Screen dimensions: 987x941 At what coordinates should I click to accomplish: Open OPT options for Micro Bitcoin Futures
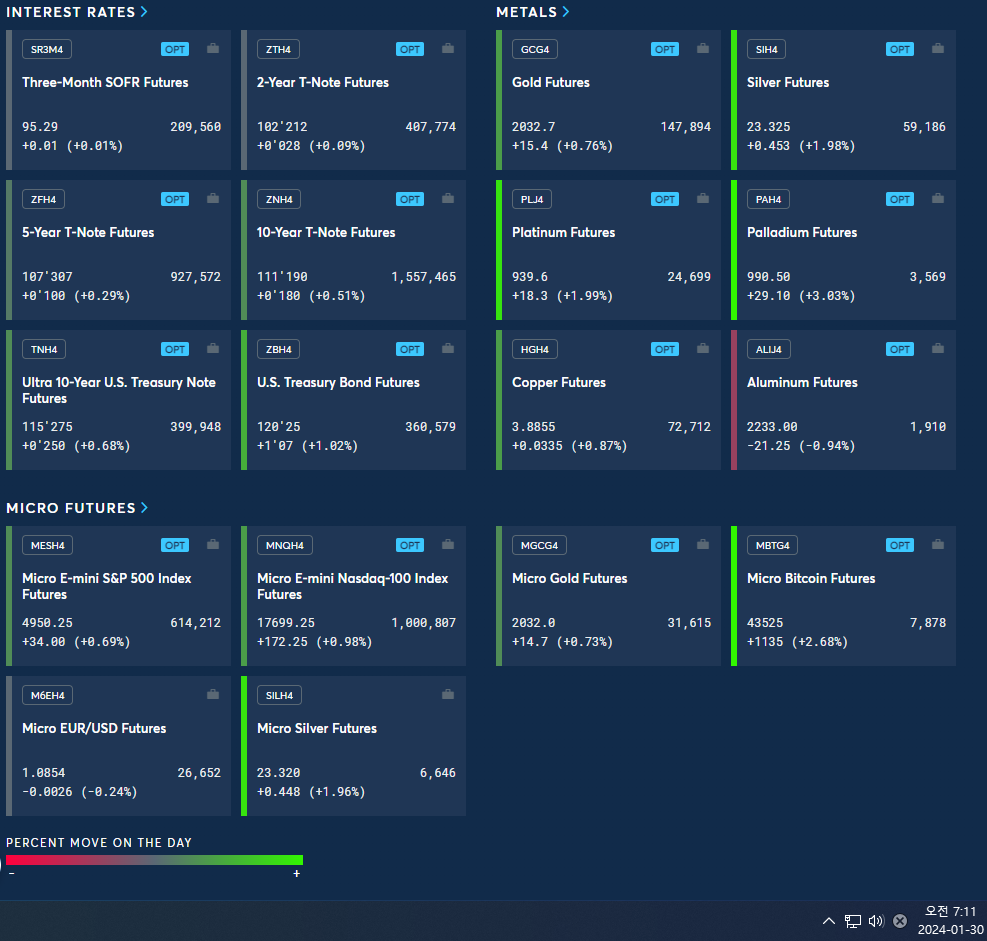pyautogui.click(x=900, y=545)
